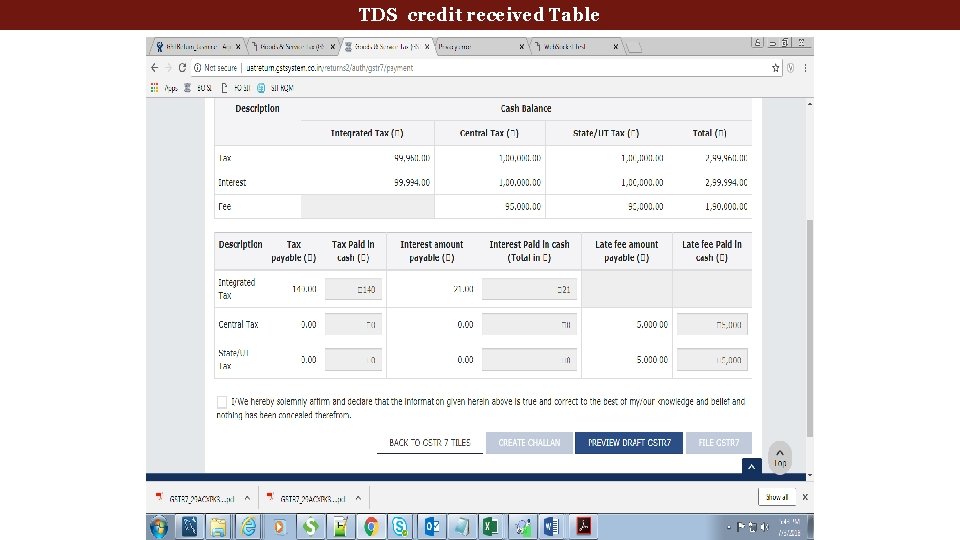
Task: Click Show all downloads button
Action: click(777, 497)
